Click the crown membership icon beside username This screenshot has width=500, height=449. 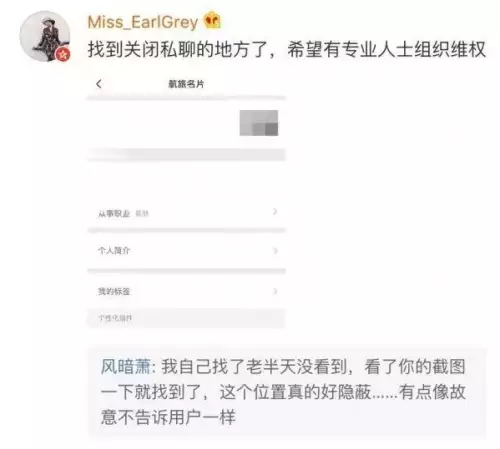pyautogui.click(x=212, y=20)
